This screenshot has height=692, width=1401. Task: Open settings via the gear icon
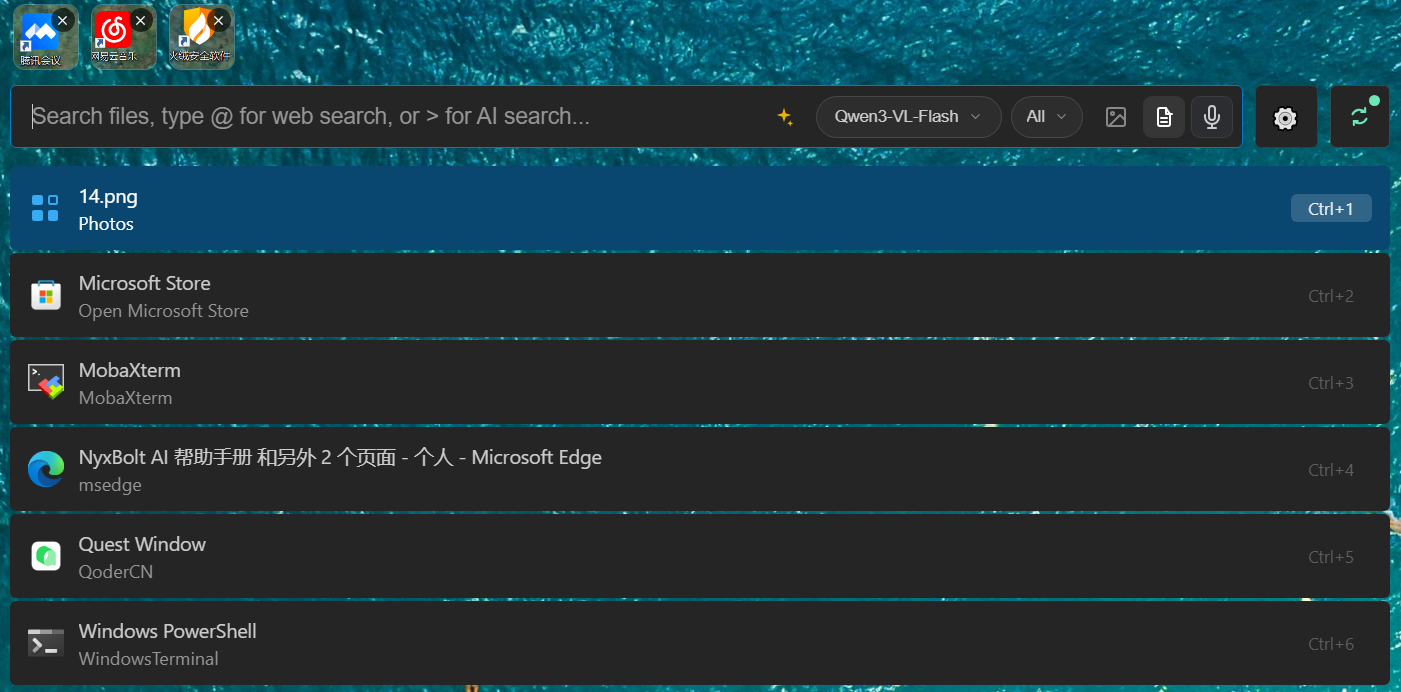click(1286, 117)
